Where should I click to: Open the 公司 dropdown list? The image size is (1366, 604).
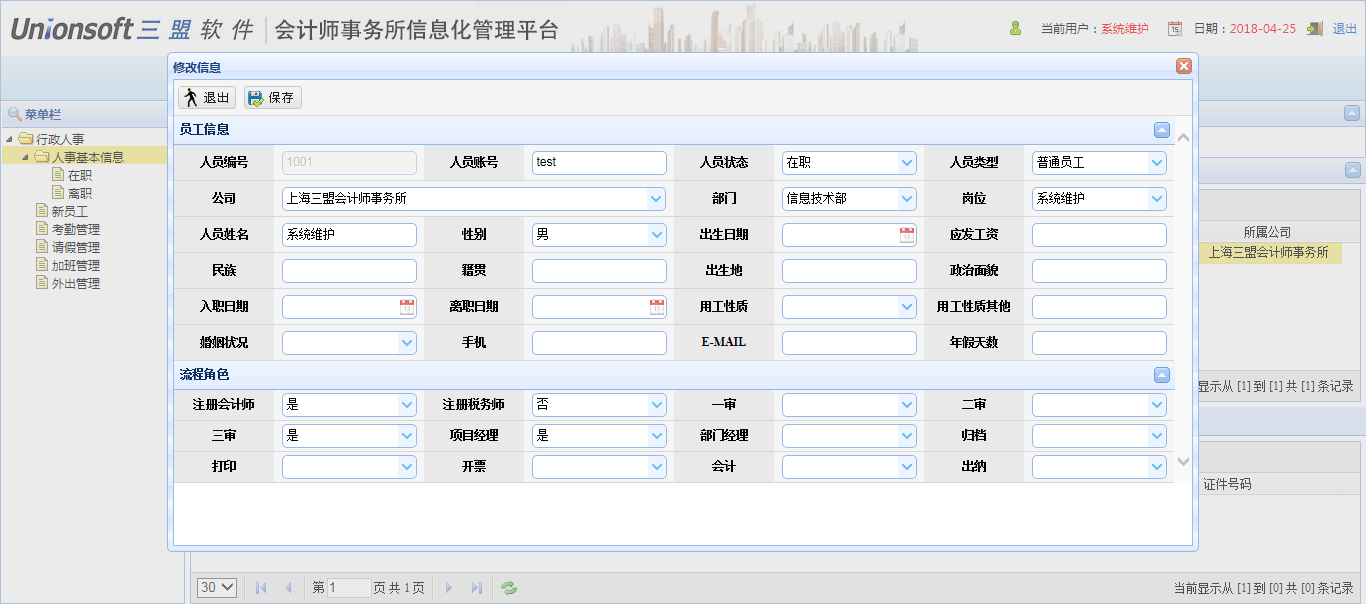[656, 199]
